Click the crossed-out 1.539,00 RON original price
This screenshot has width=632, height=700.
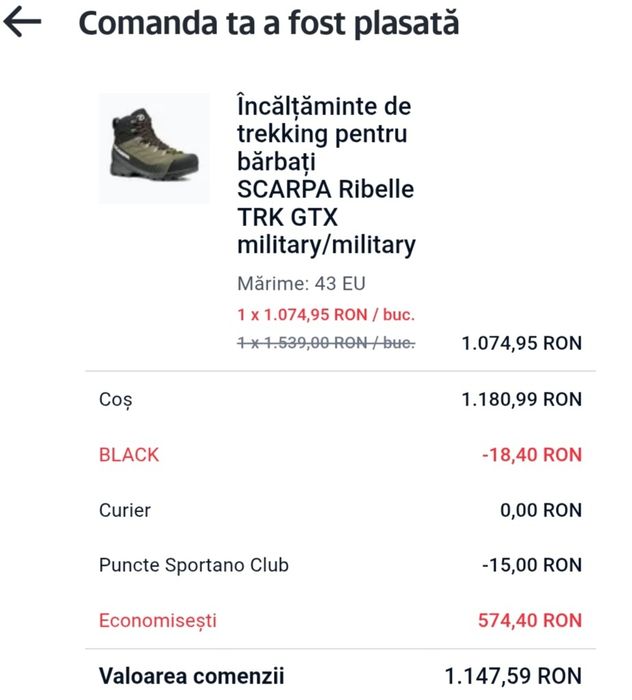pyautogui.click(x=326, y=343)
